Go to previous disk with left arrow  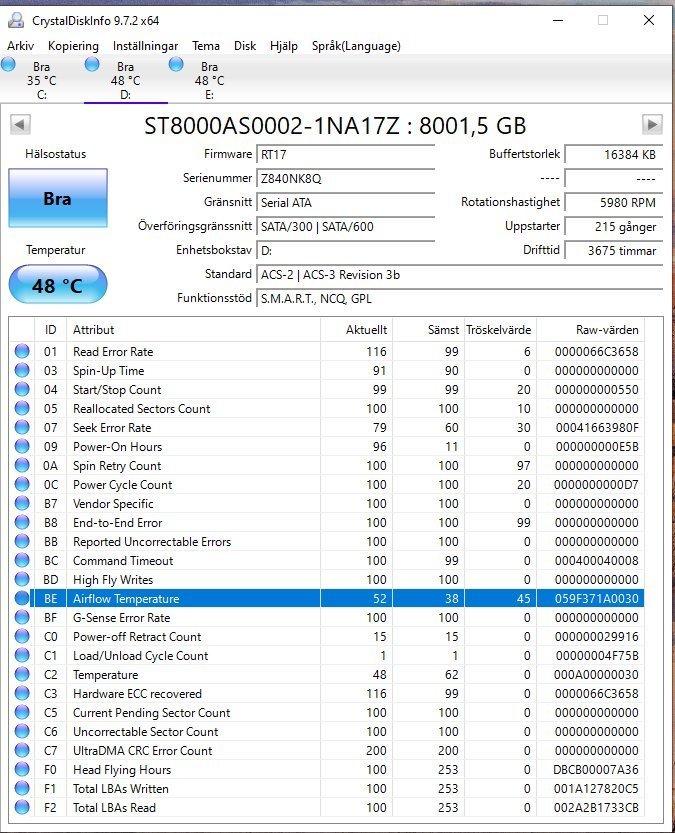pyautogui.click(x=20, y=125)
